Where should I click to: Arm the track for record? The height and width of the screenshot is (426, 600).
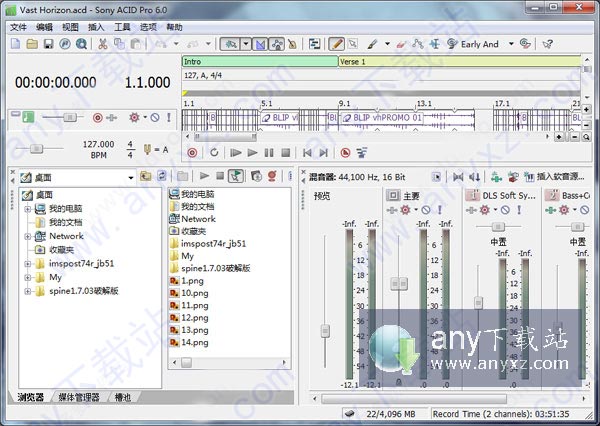pos(98,118)
